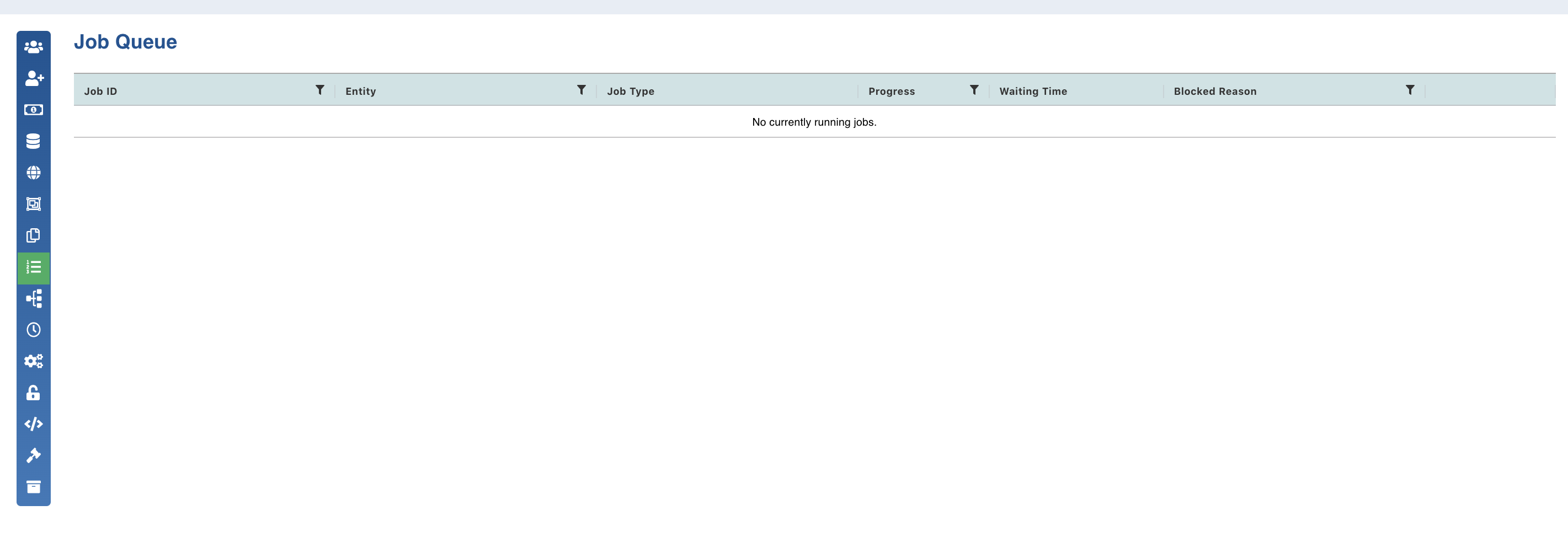Click the copy documents sidebar icon
This screenshot has height=548, width=1568.
point(34,235)
